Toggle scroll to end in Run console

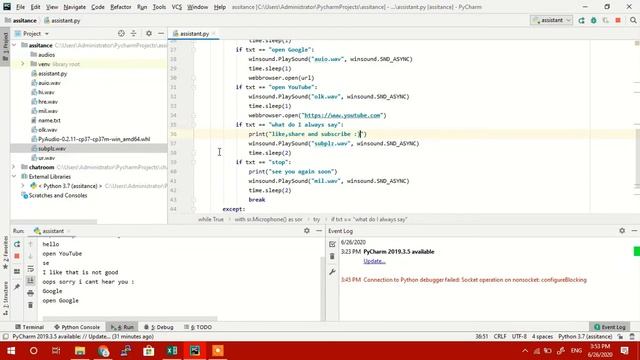[31, 280]
